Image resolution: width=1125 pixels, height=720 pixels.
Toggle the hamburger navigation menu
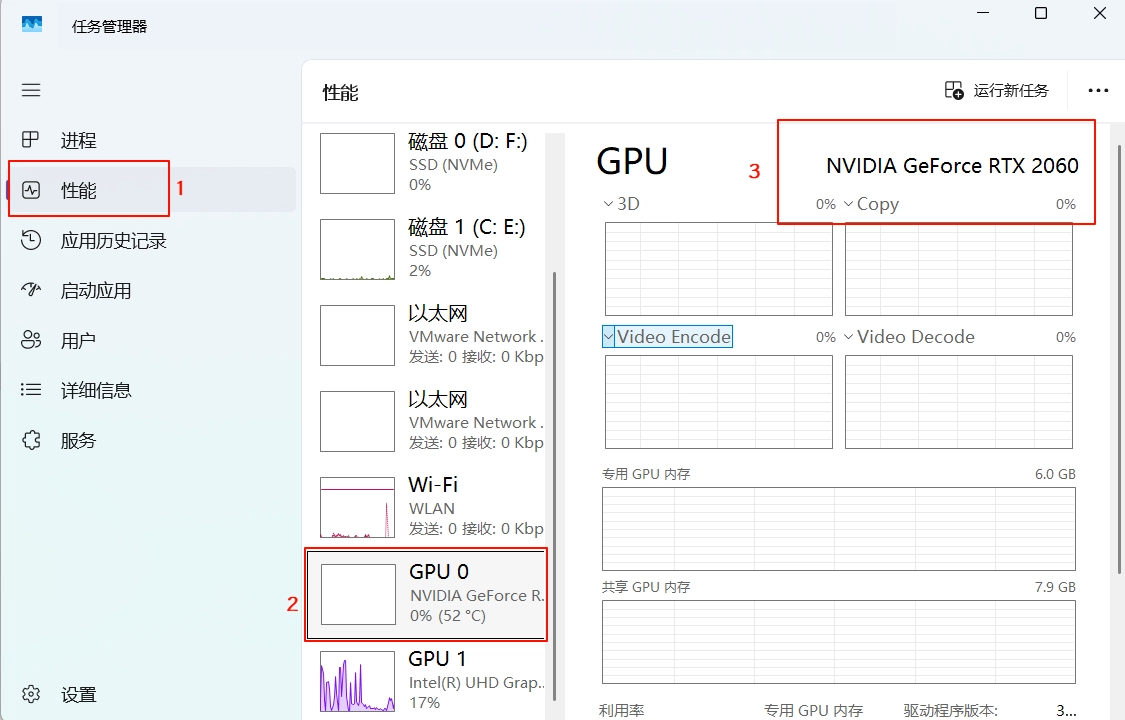(31, 90)
